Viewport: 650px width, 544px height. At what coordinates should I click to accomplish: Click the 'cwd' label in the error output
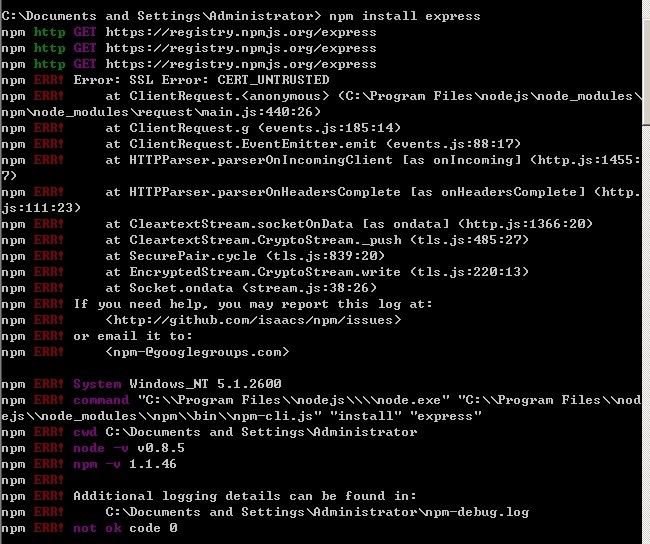85,432
